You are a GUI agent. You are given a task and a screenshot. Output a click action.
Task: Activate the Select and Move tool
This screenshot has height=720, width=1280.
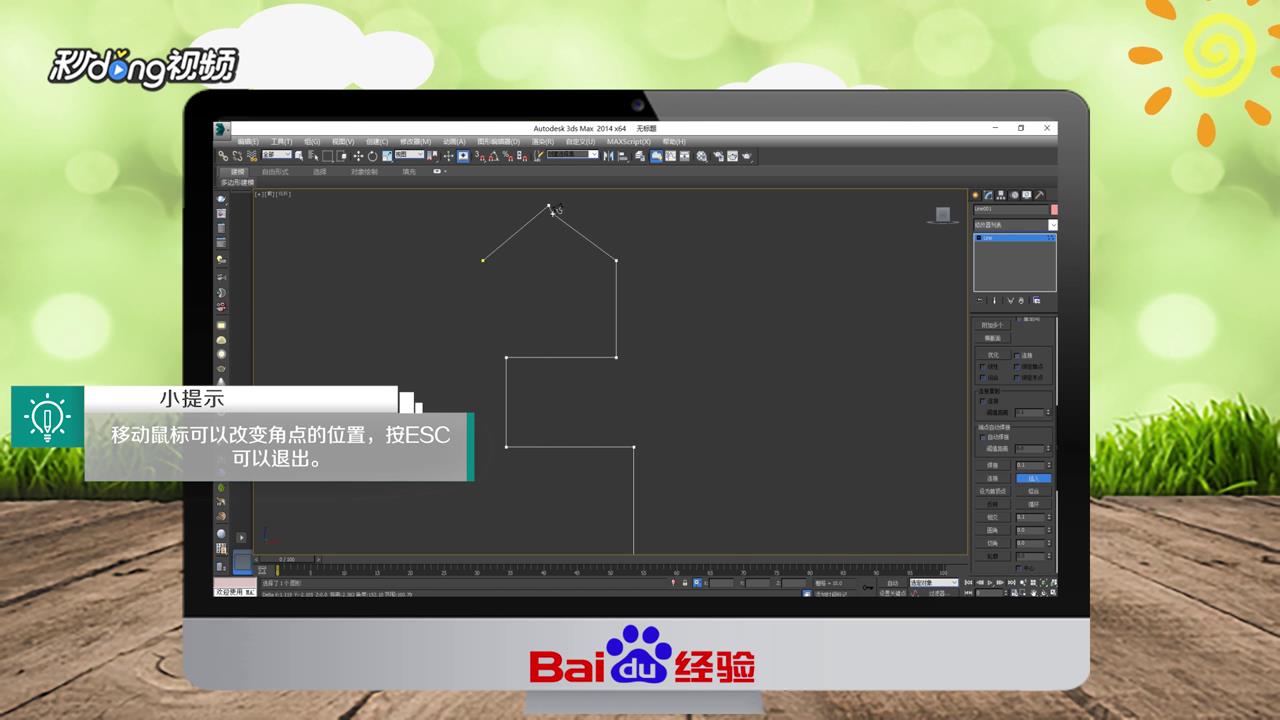tap(358, 156)
